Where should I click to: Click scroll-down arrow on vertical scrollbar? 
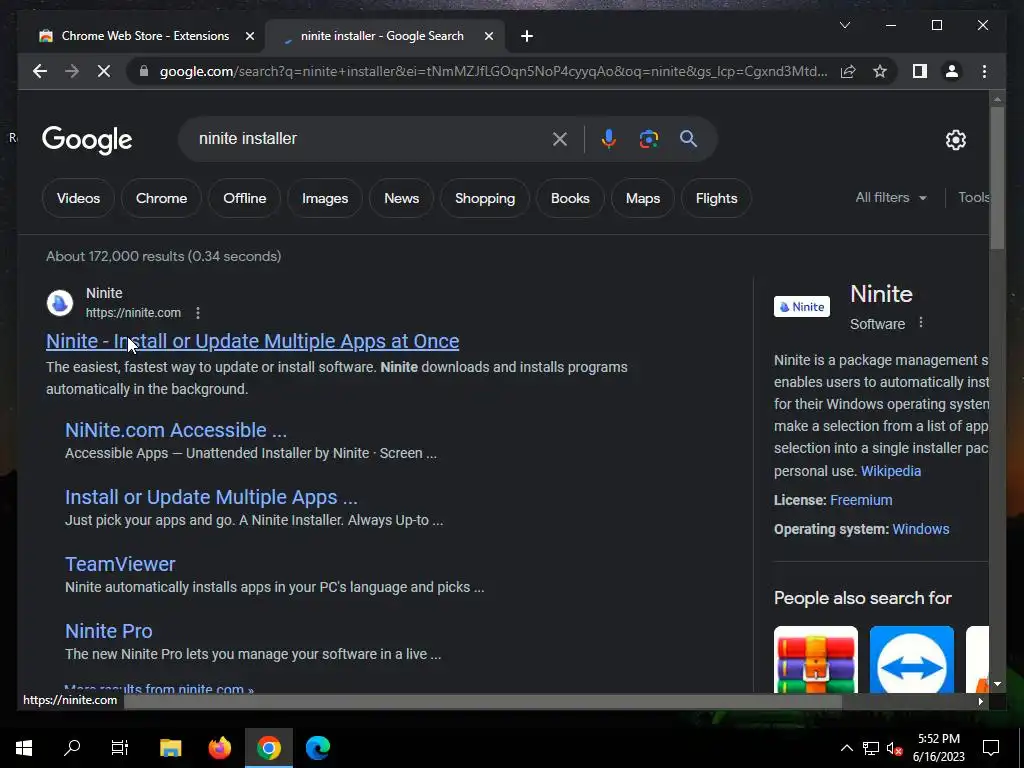click(x=997, y=684)
